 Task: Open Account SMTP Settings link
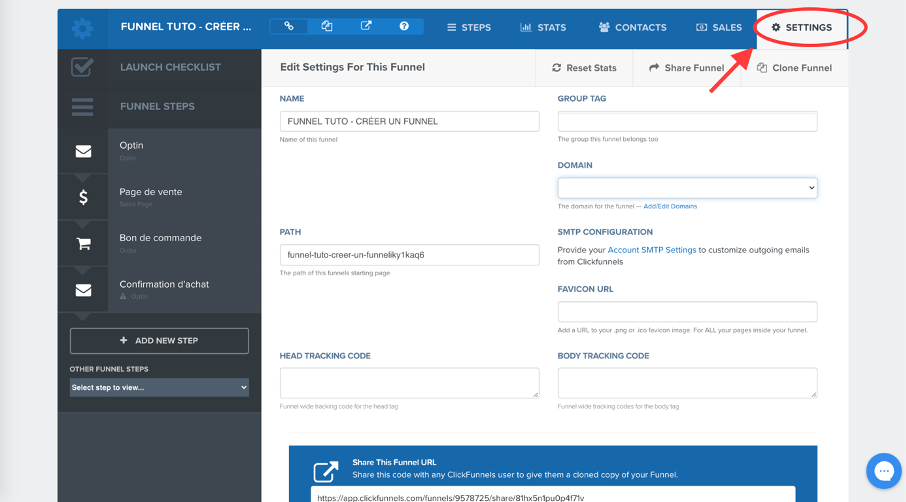(x=652, y=250)
